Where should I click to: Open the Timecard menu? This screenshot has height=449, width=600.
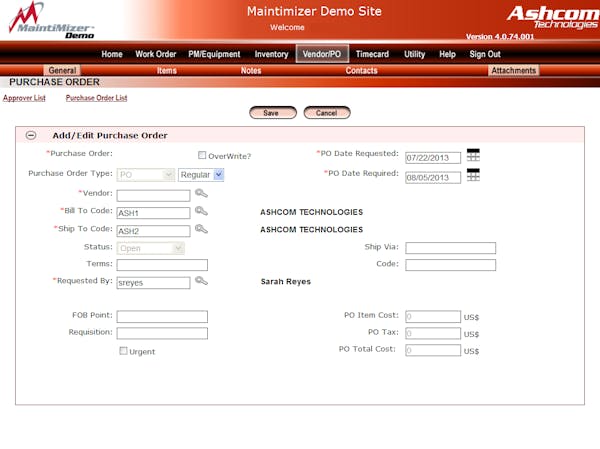pyautogui.click(x=372, y=54)
